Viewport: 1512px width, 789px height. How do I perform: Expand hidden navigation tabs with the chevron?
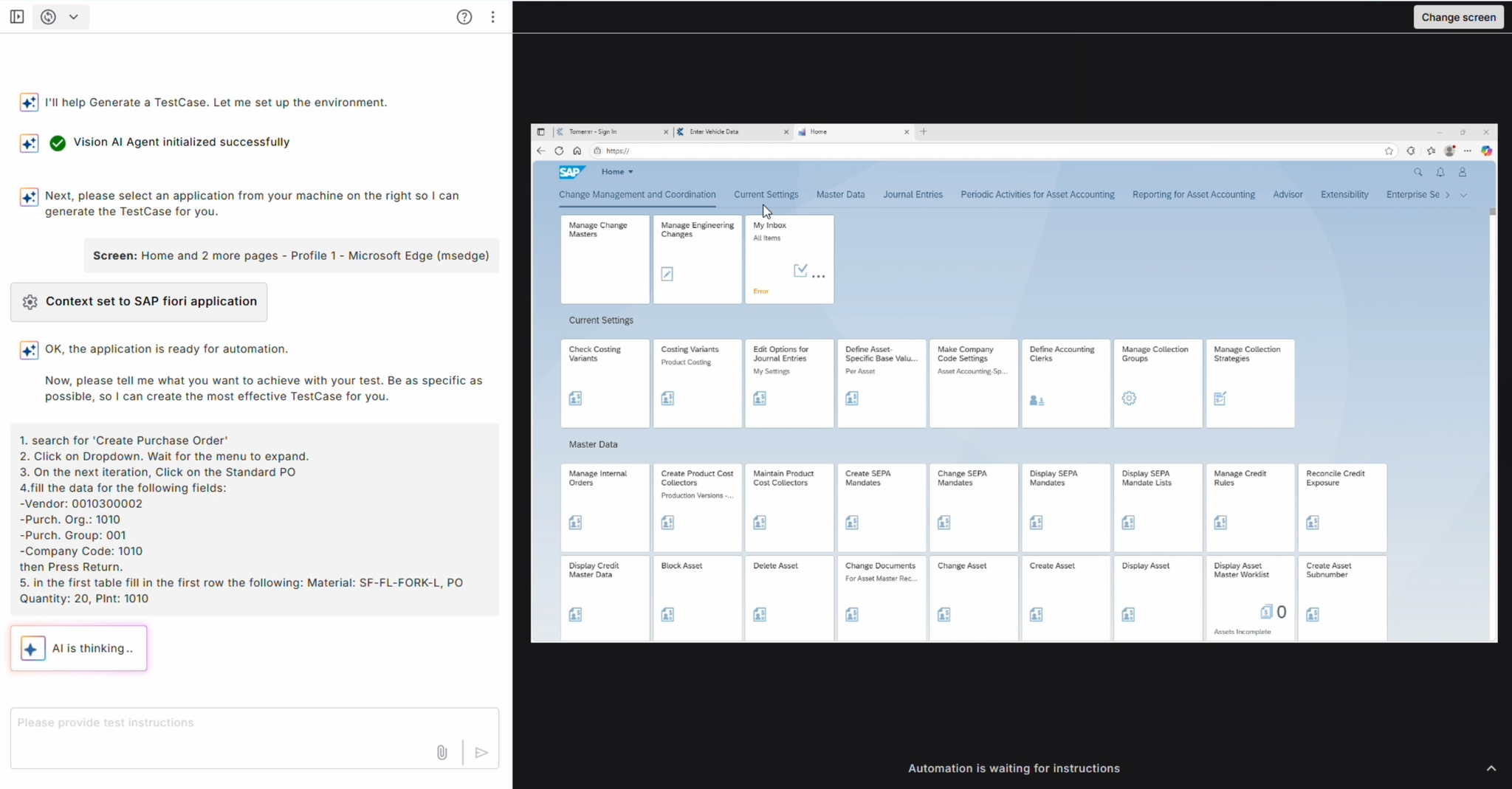pos(1464,195)
